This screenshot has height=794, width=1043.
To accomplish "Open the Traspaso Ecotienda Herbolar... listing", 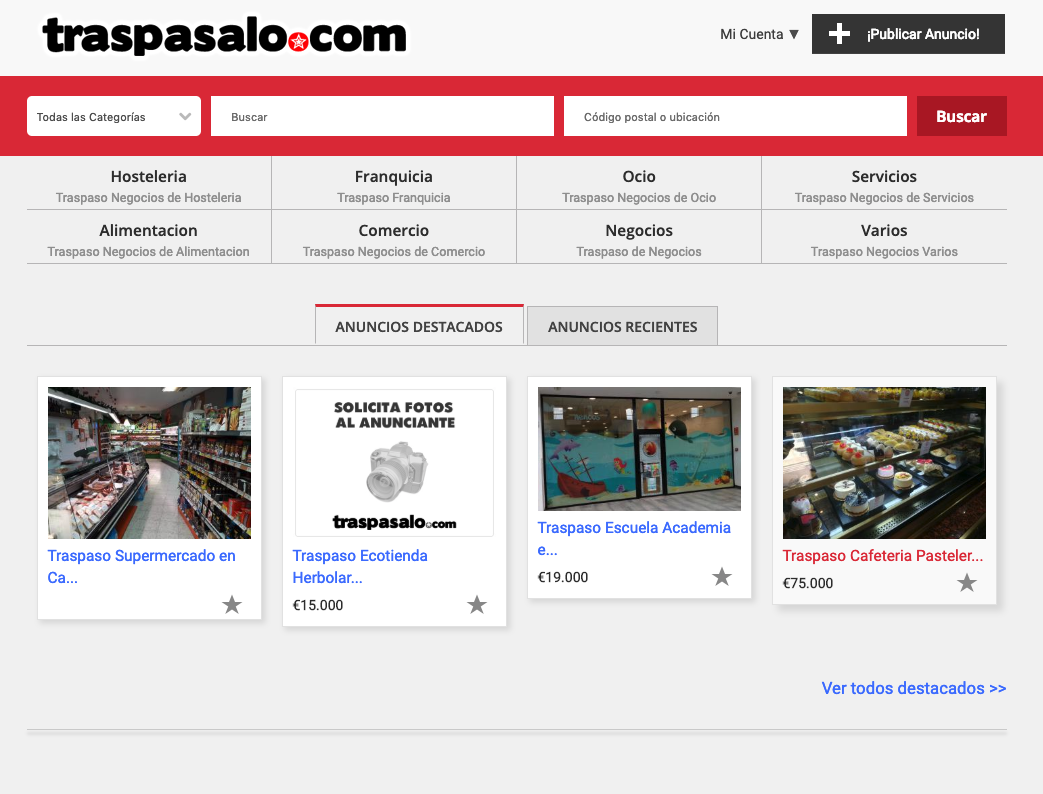I will point(360,567).
